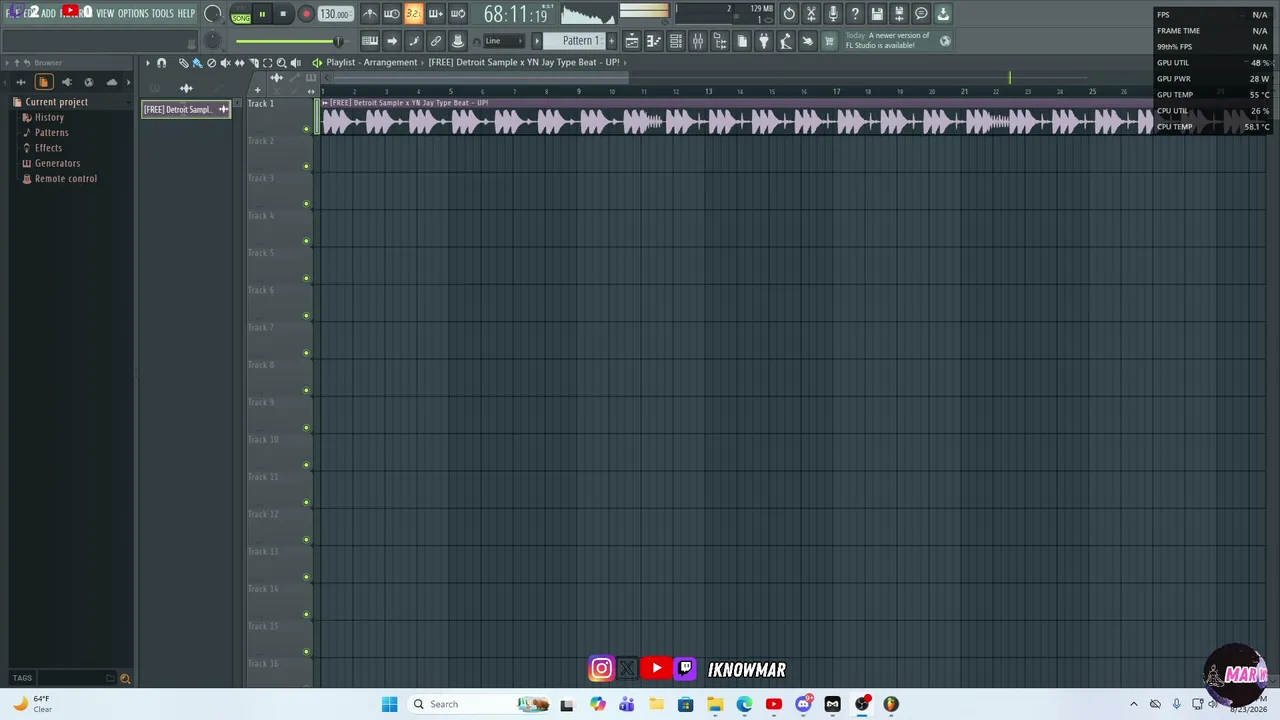Save the project with floppy icon
Viewport: 1280px width, 720px height.
877,14
